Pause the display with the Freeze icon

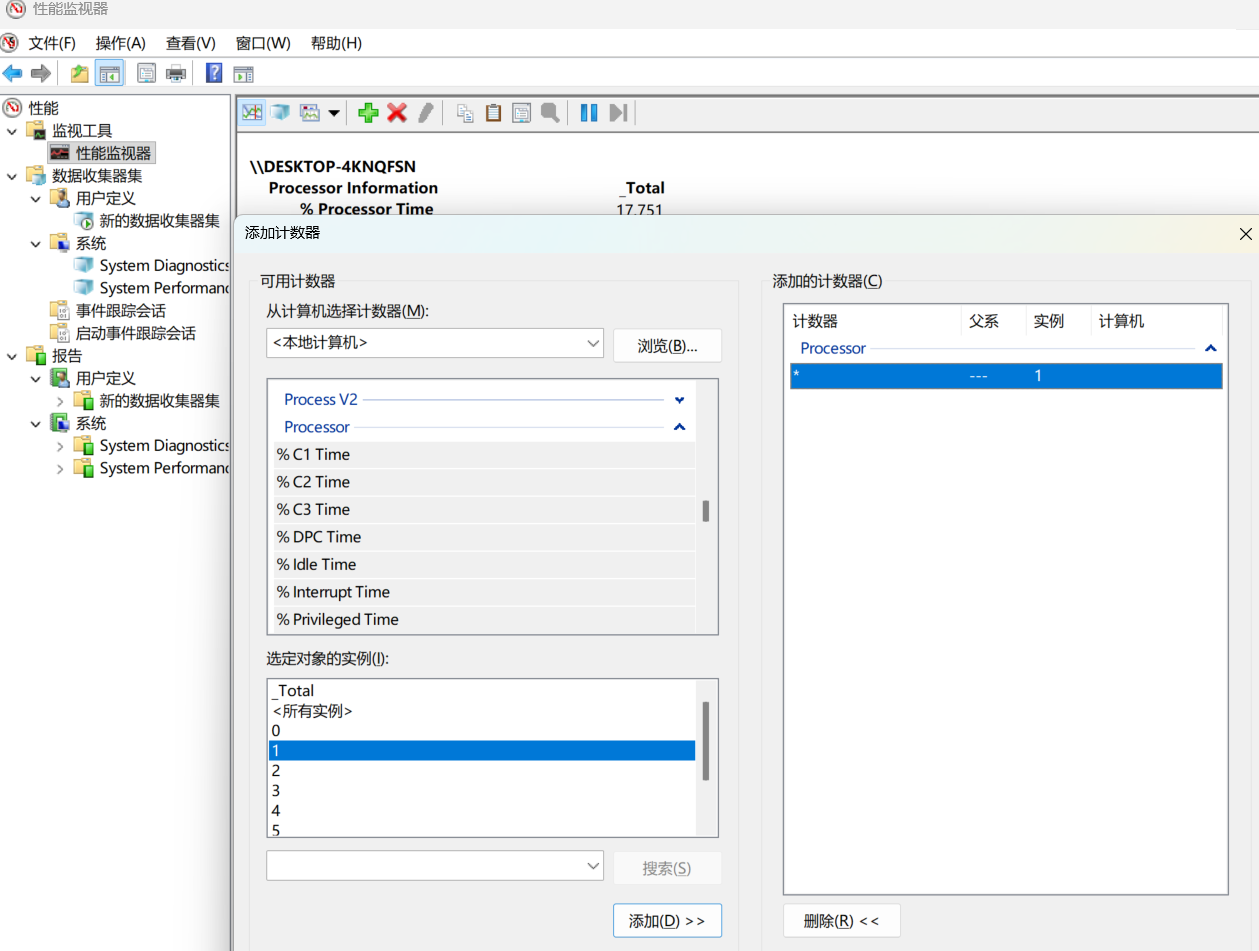click(x=589, y=113)
